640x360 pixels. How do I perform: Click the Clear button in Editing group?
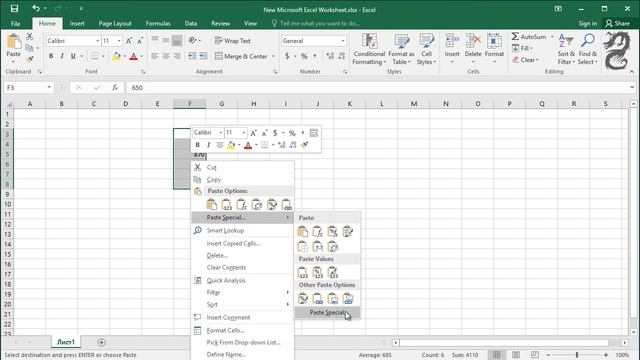[526, 60]
